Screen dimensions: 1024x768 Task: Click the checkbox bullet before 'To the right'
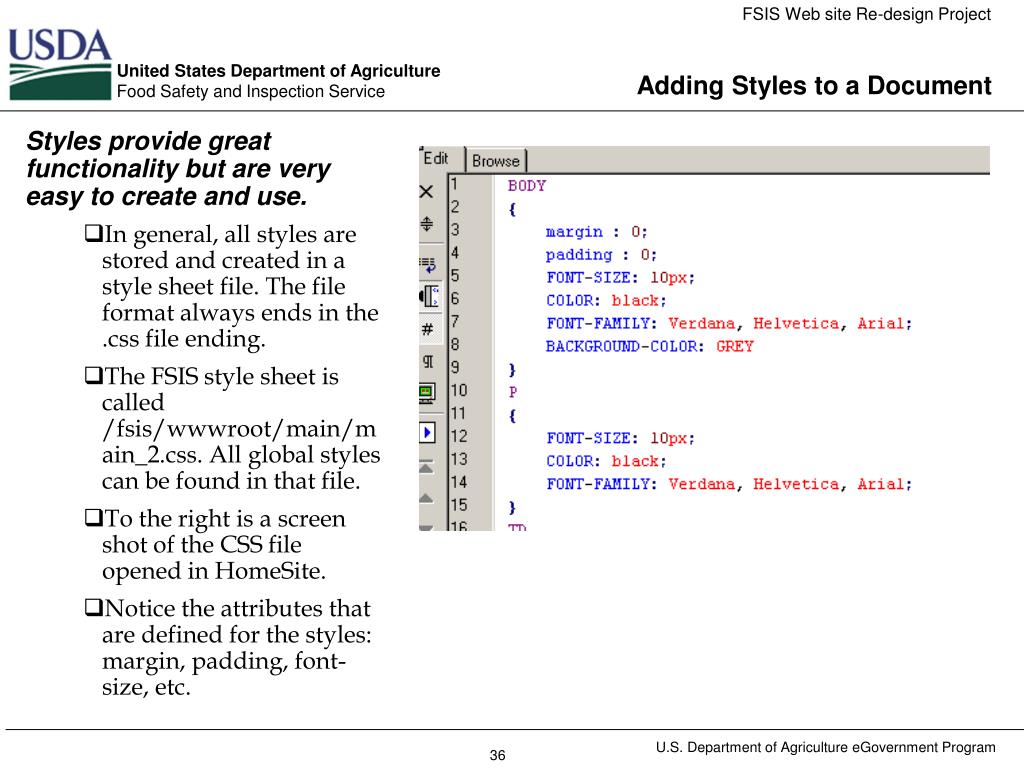[93, 517]
